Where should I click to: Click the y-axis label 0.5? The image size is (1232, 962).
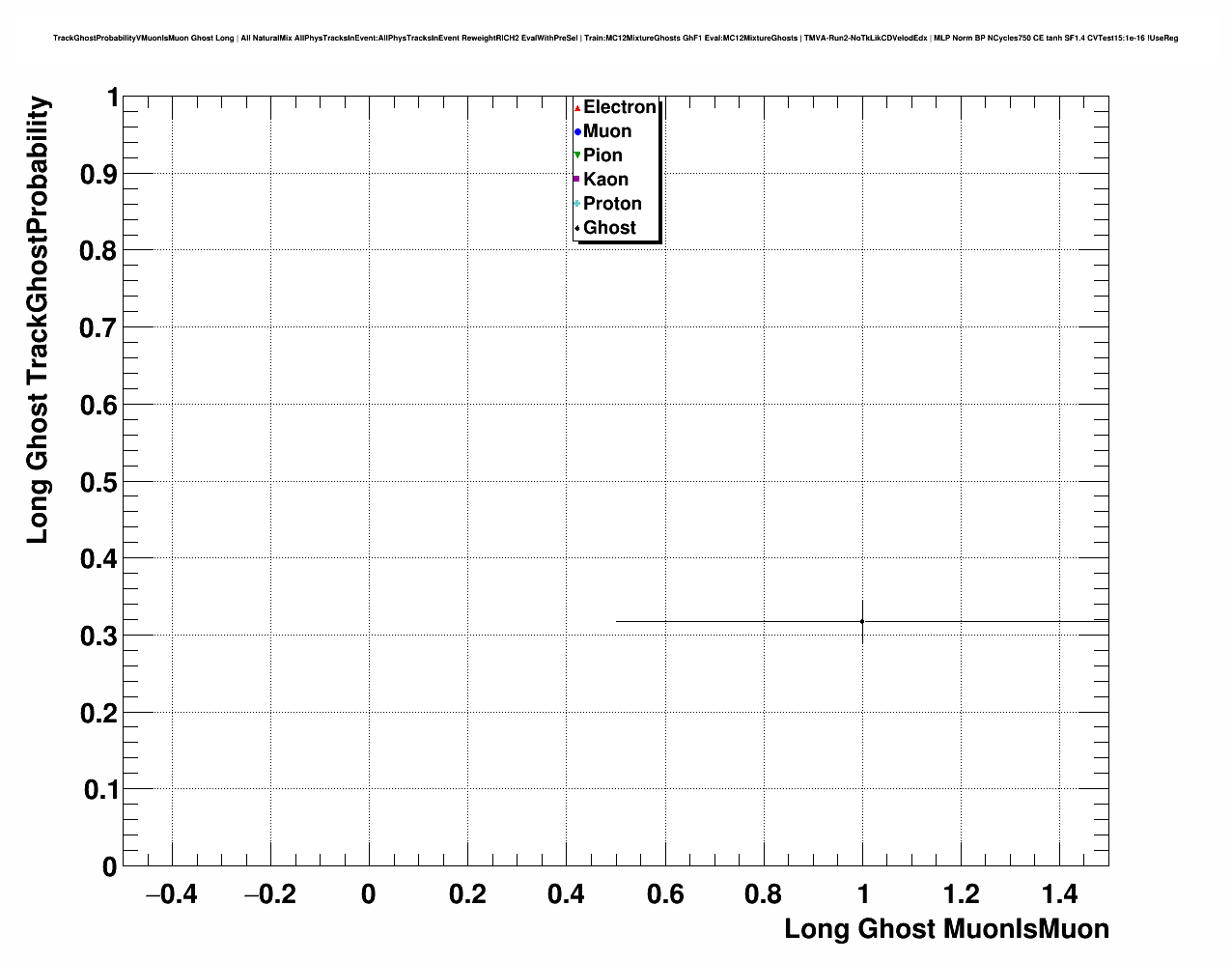tap(98, 482)
